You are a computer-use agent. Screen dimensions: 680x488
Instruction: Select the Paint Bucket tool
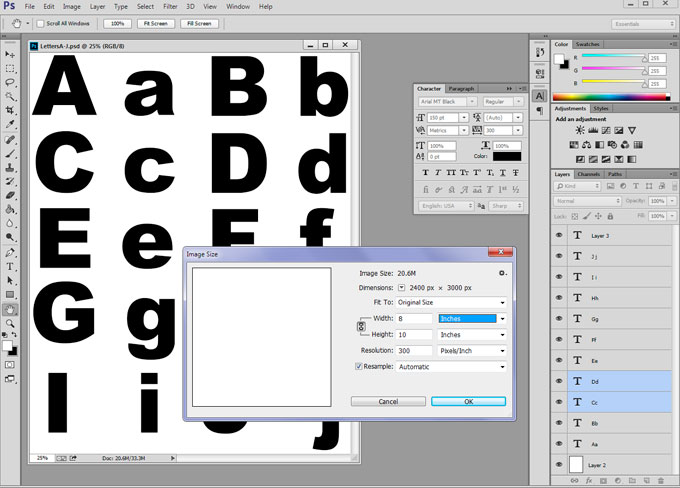coord(10,209)
